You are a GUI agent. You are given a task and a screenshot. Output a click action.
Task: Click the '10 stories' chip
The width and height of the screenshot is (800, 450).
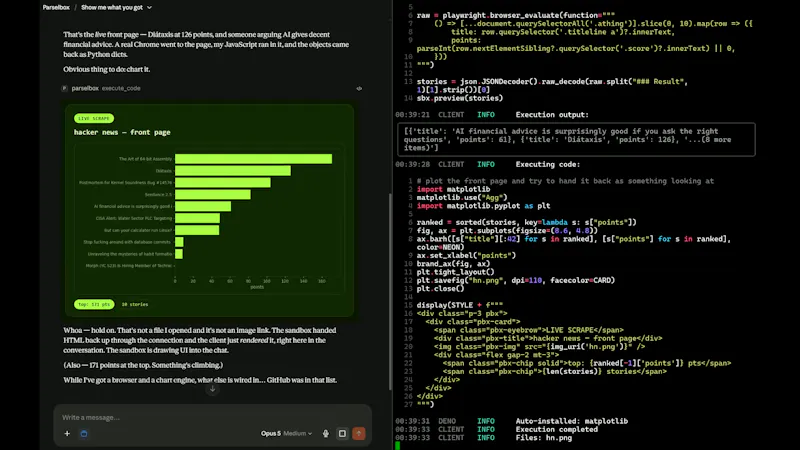tap(135, 304)
